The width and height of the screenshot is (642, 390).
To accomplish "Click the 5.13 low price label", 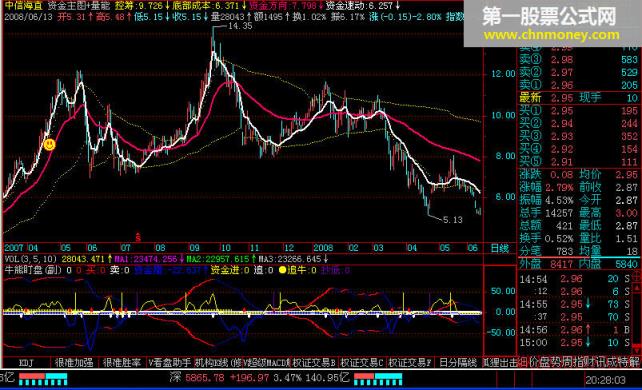I will pos(453,220).
